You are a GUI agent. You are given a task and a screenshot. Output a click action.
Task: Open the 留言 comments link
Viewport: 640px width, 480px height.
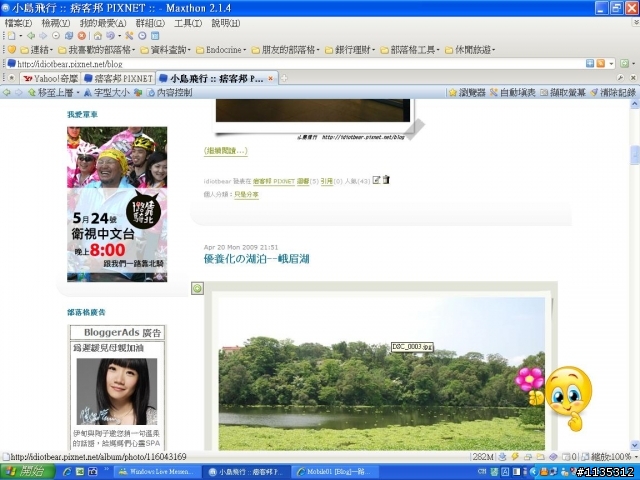pyautogui.click(x=303, y=181)
